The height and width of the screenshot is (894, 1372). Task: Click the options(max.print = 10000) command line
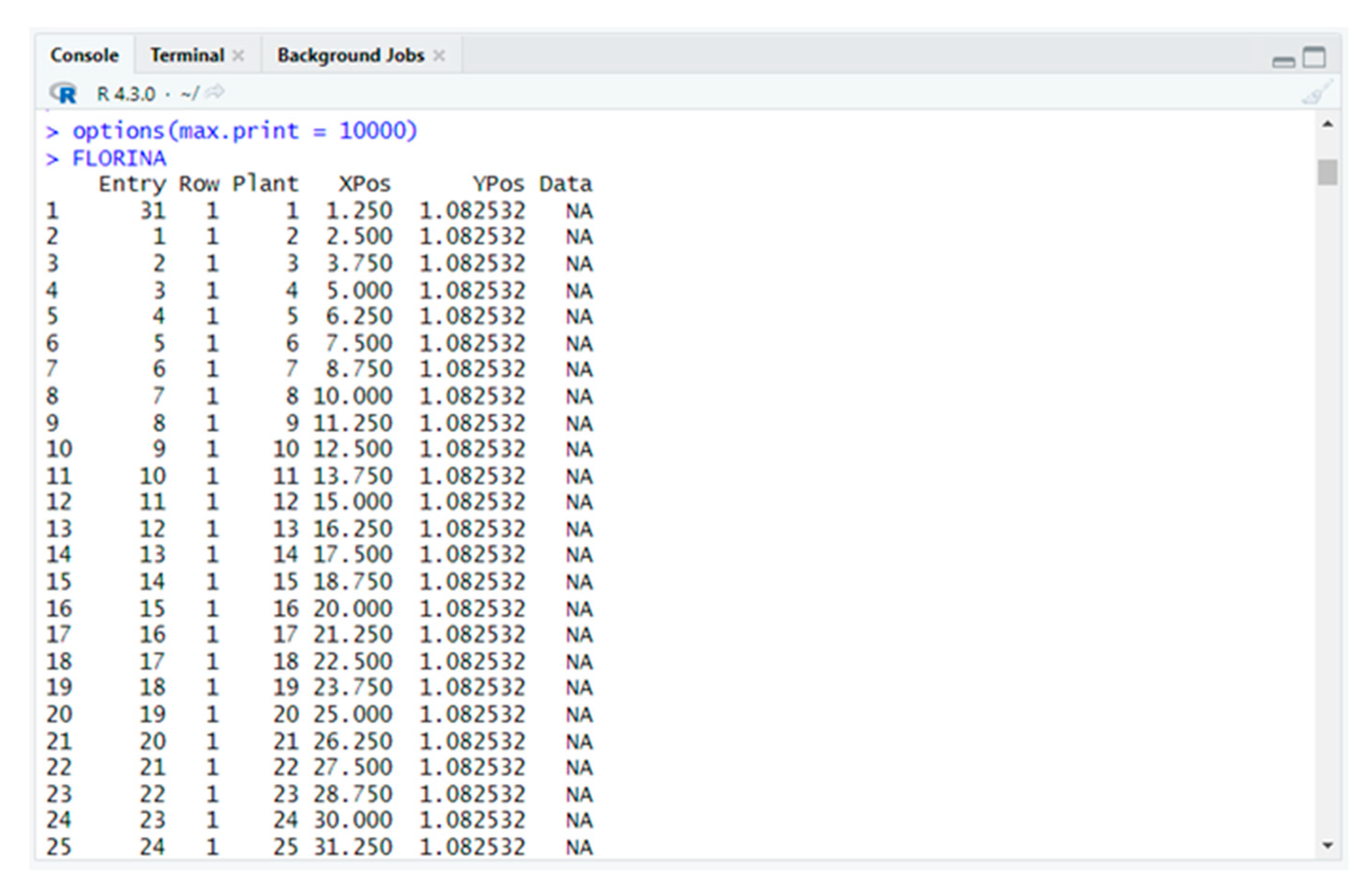244,131
